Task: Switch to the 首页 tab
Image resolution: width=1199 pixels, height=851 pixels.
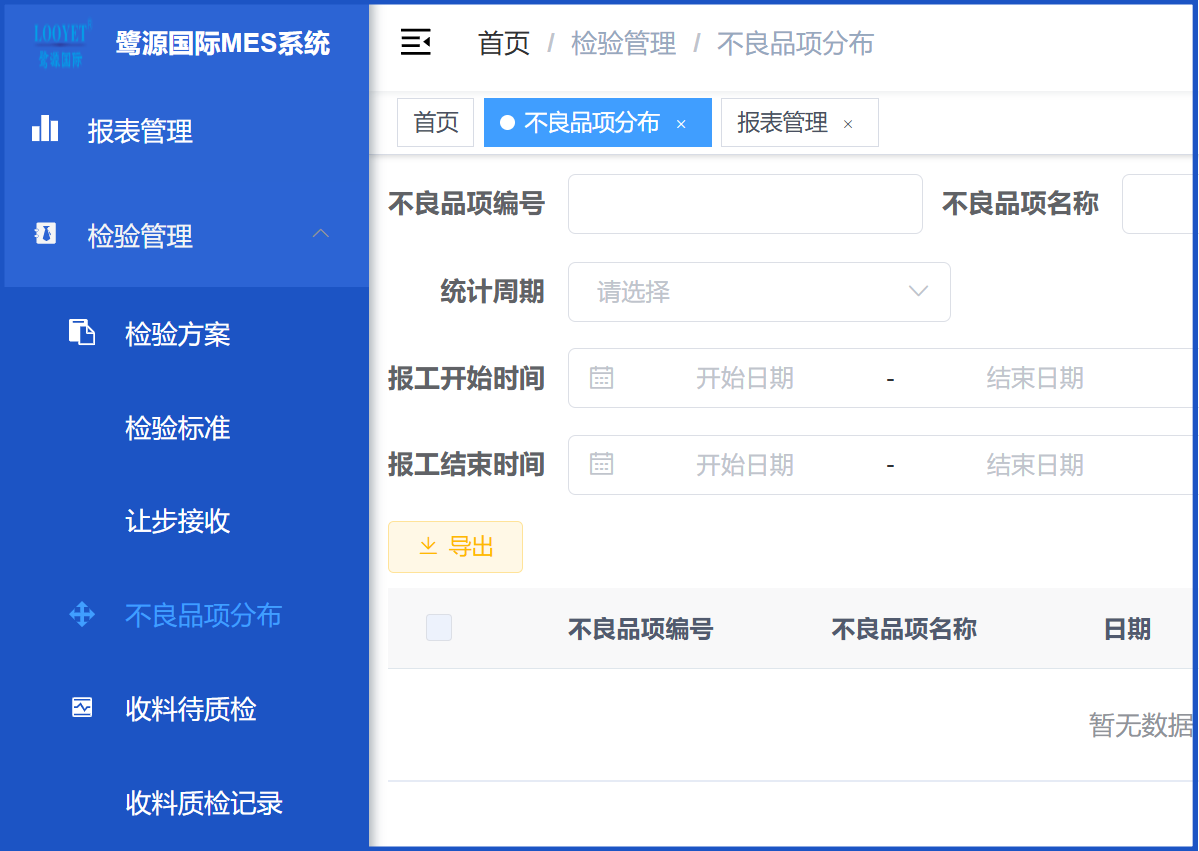Action: (436, 122)
